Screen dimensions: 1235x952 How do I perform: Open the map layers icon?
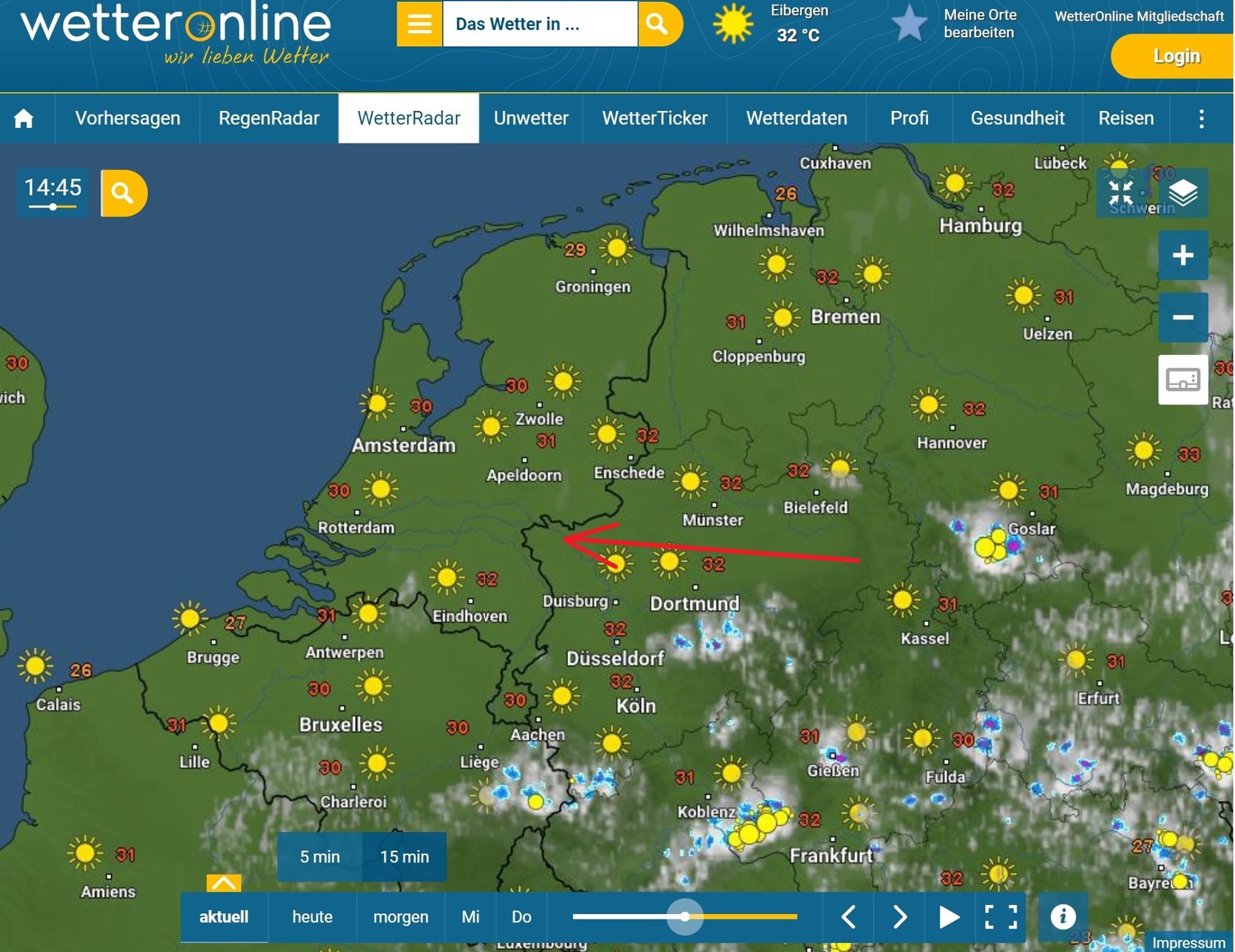point(1183,194)
